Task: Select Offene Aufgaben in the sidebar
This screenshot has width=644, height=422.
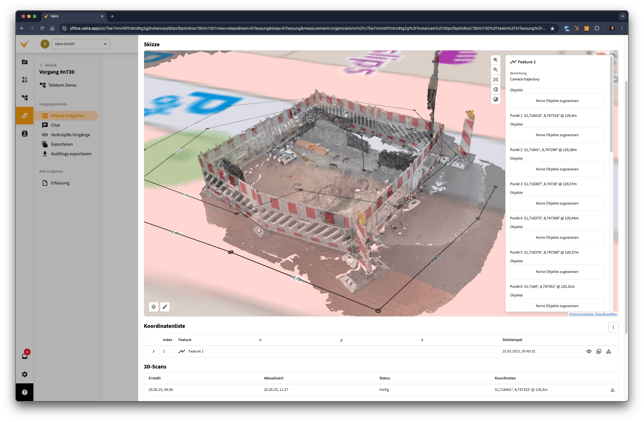Action: coord(68,116)
